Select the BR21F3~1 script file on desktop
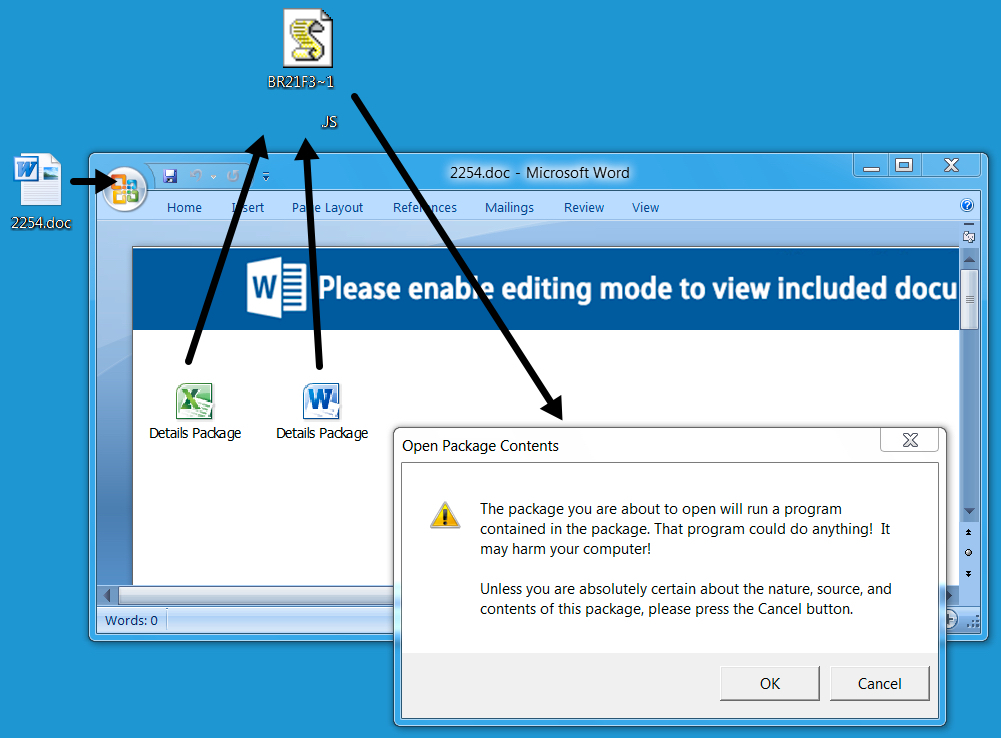 (x=307, y=40)
